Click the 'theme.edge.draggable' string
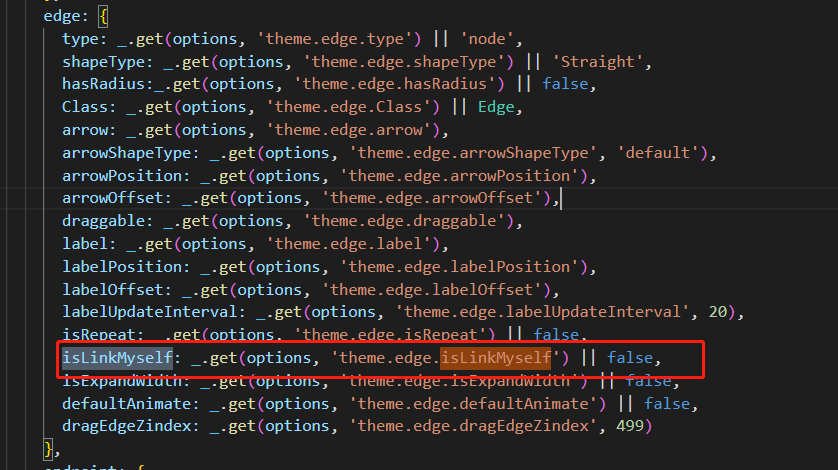The image size is (838, 470). pos(404,221)
